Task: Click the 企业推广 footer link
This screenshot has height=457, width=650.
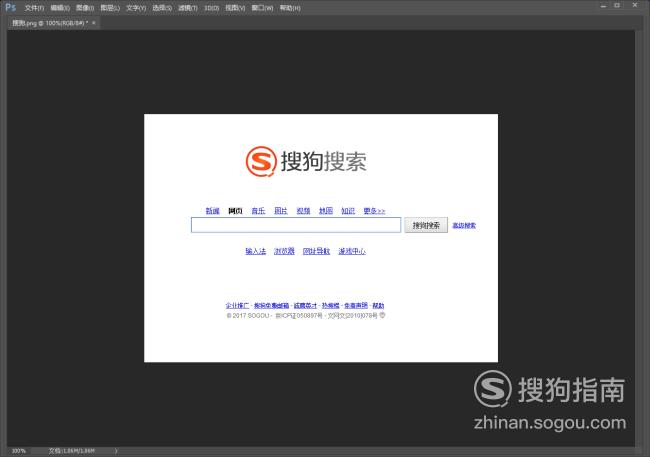Action: tap(237, 306)
